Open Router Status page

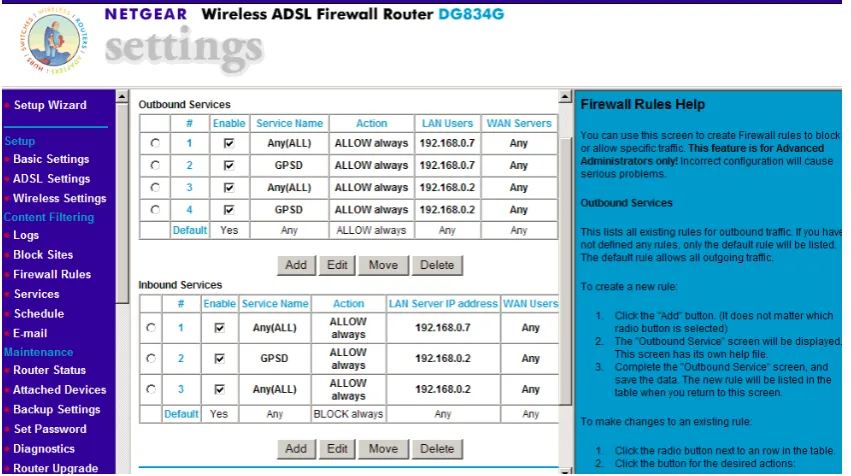[49, 370]
